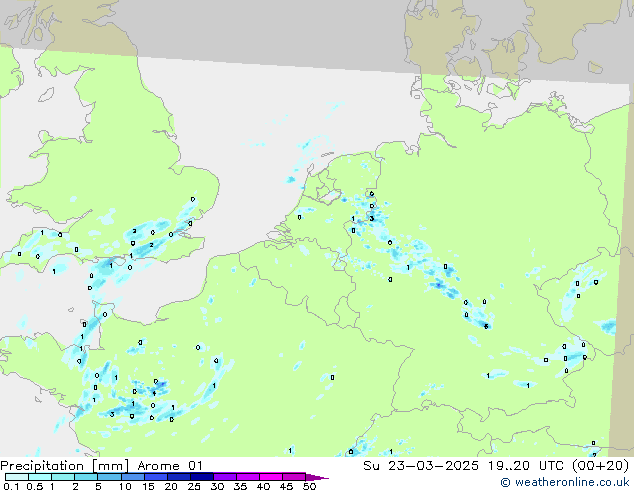The width and height of the screenshot is (634, 490).
Task: Choose the magenta 40–45 mm legend swatch
Action: click(x=271, y=477)
